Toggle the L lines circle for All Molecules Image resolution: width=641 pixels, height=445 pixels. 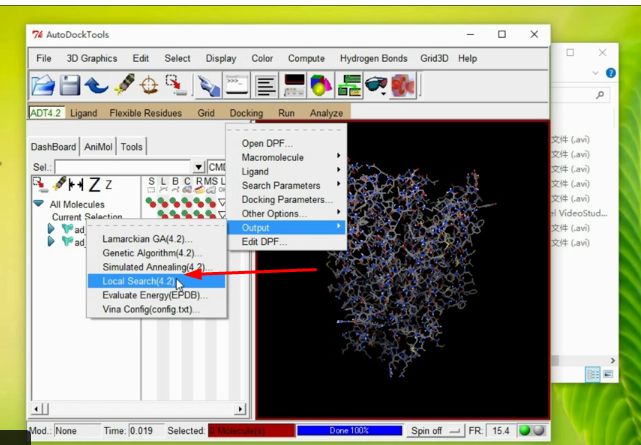coord(161,201)
